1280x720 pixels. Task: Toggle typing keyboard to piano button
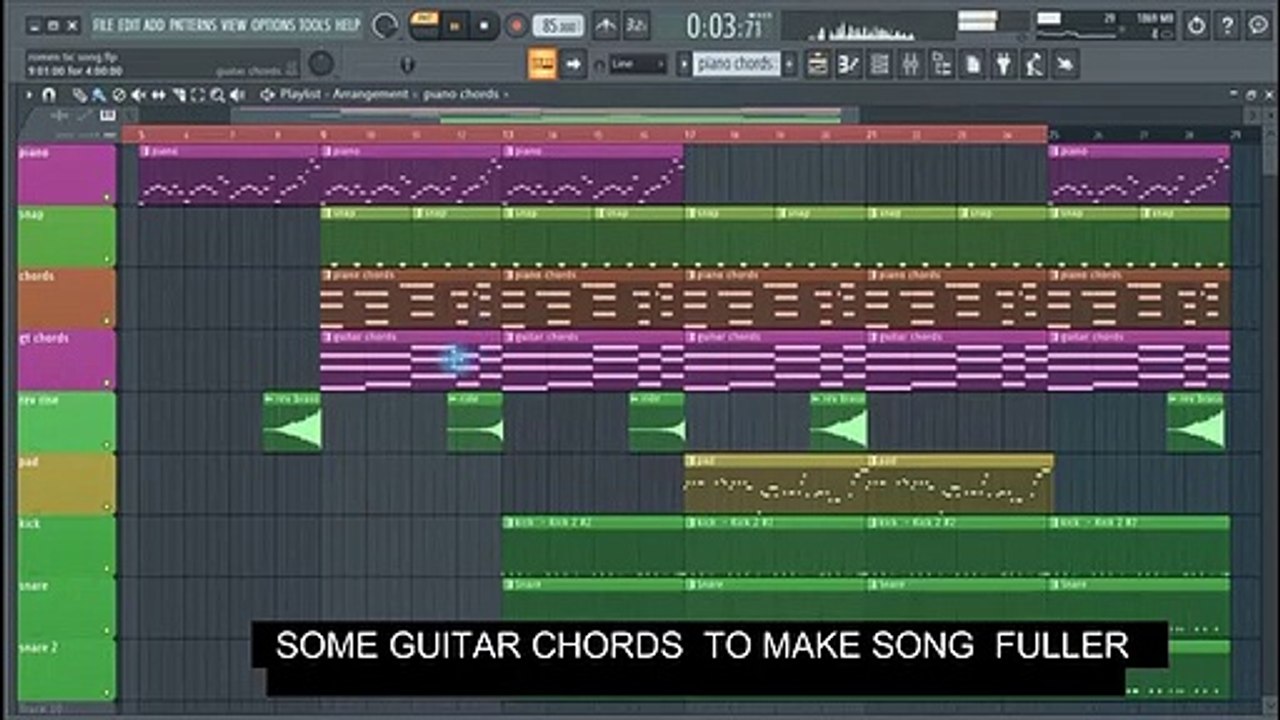click(x=543, y=64)
